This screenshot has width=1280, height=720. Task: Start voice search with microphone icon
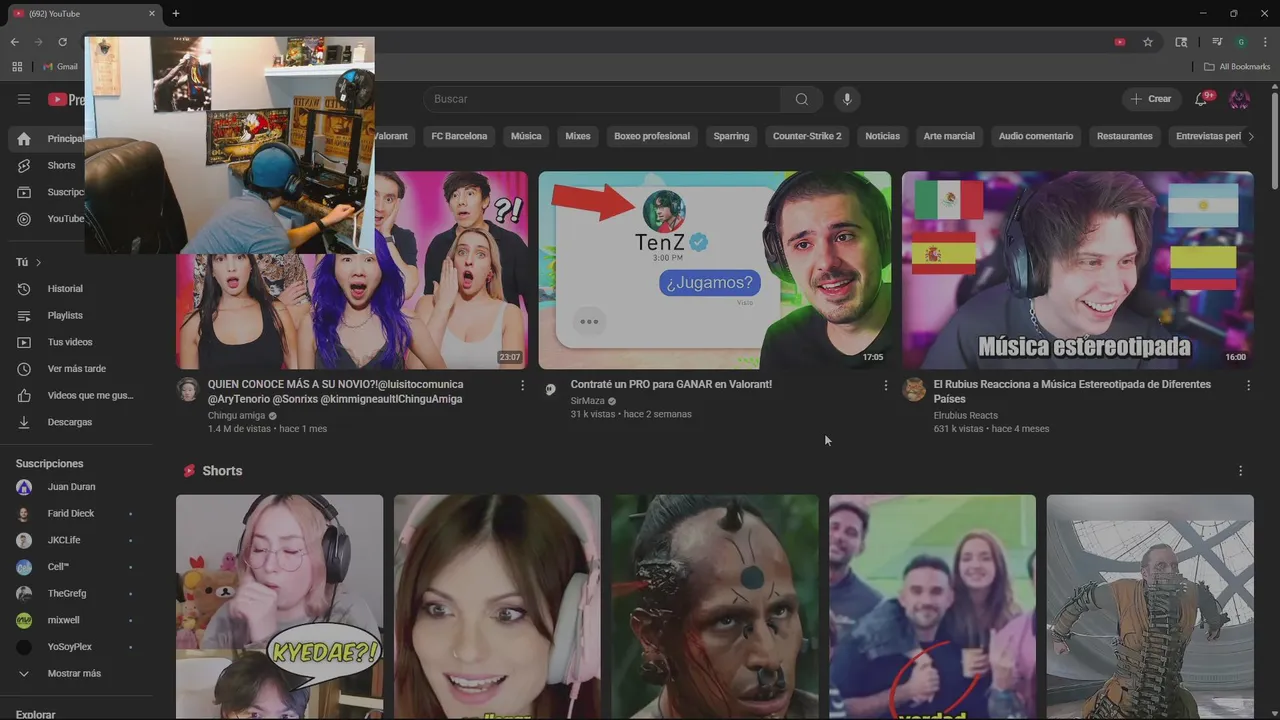847,99
